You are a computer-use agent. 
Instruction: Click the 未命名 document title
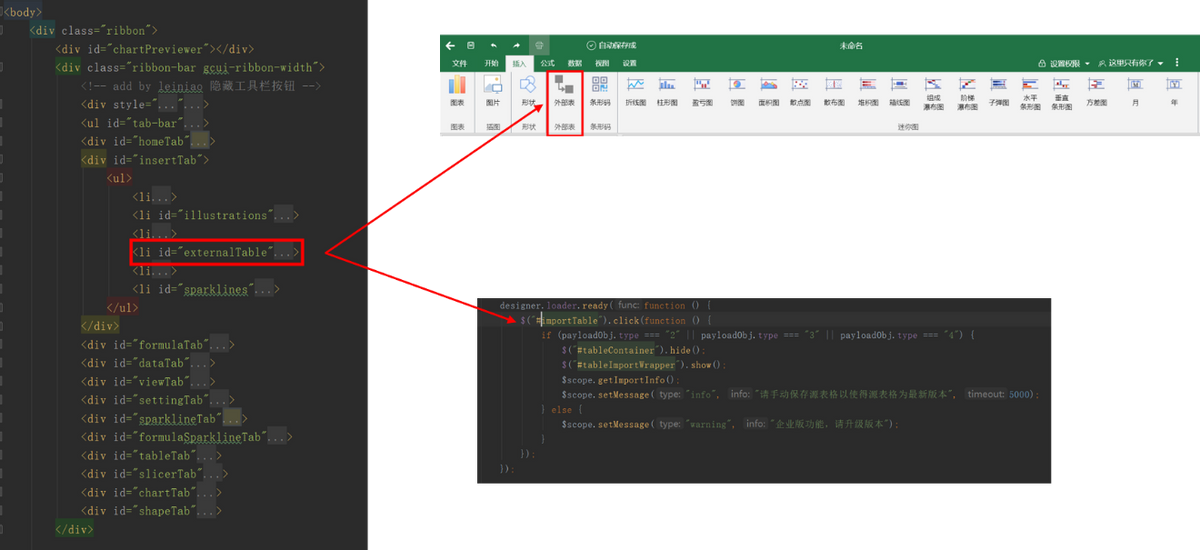(851, 45)
